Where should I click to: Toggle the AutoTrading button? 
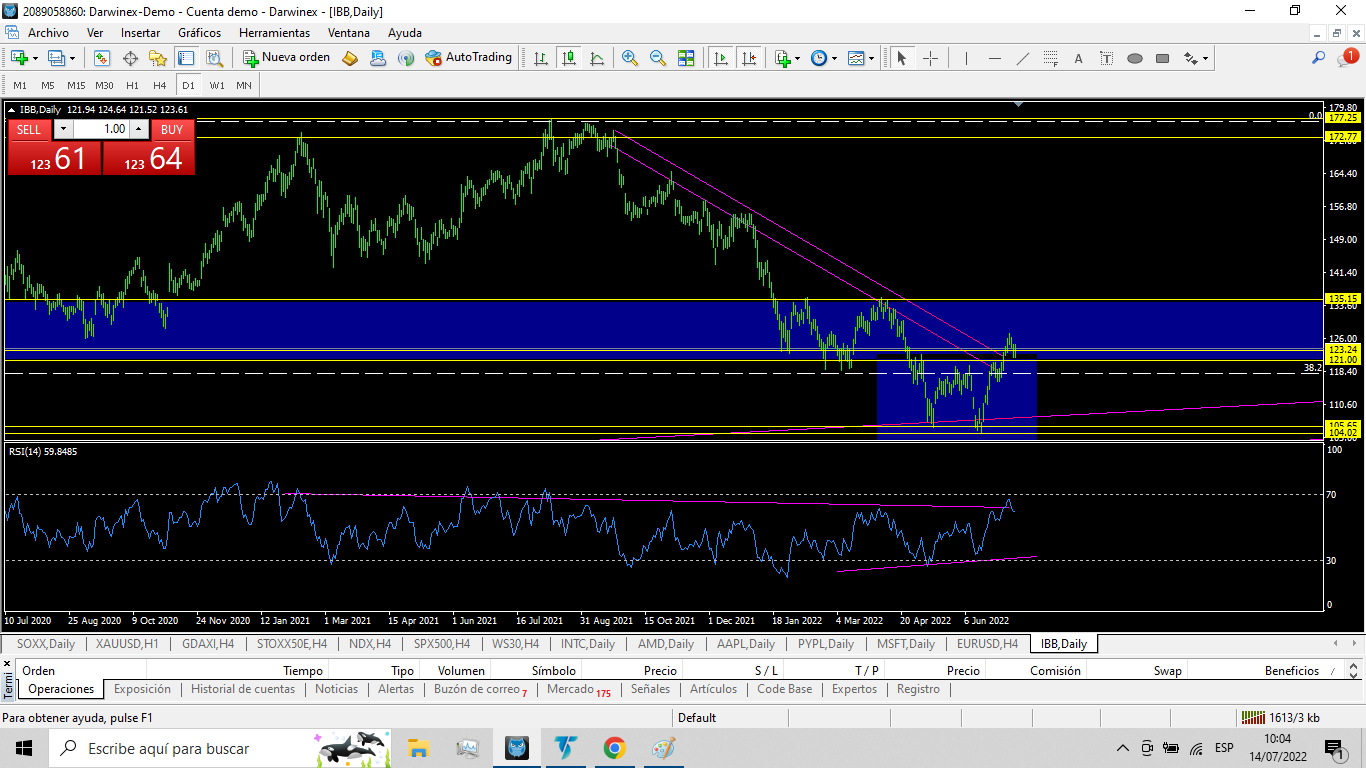468,58
